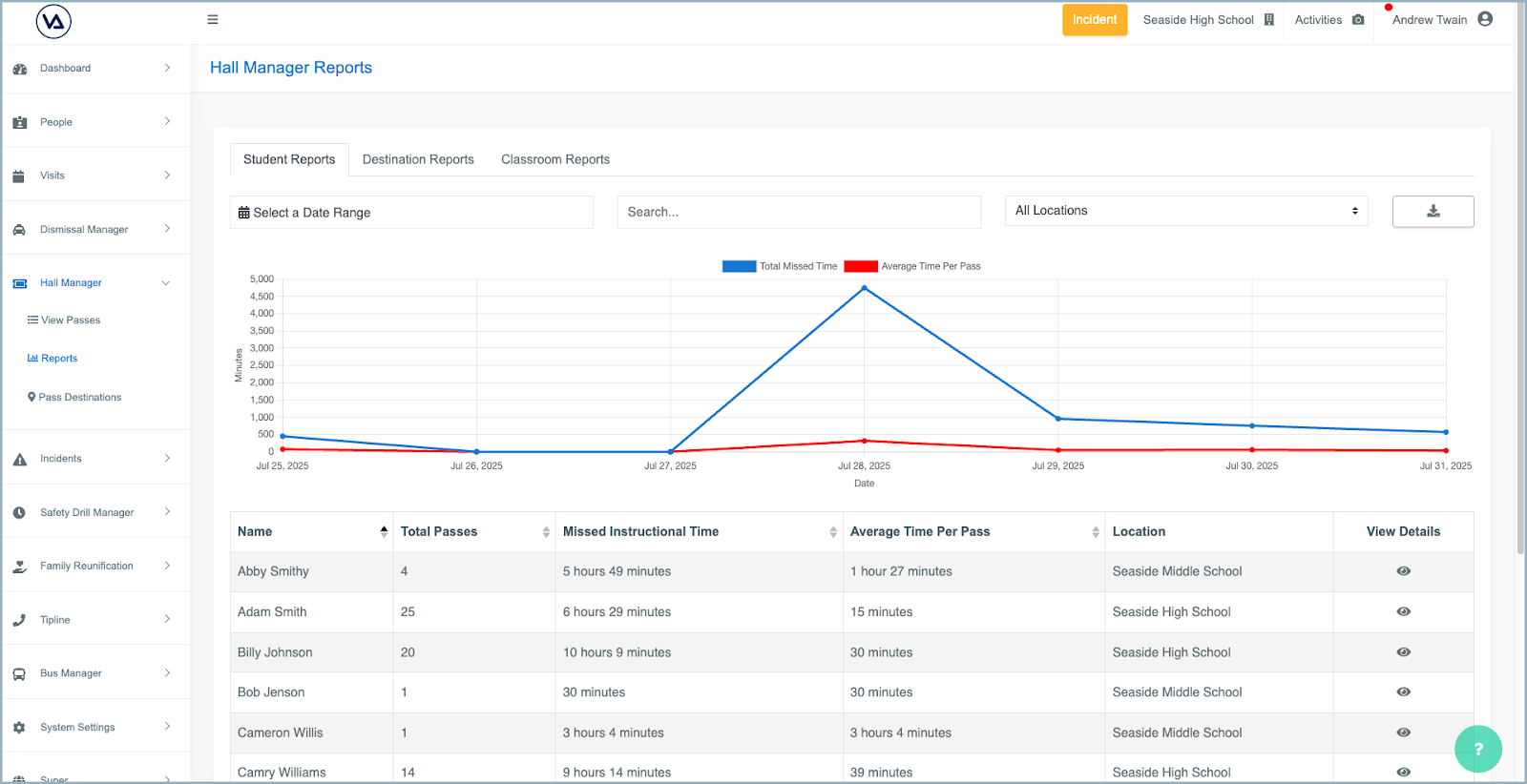Click the Incidents warning triangle icon

20,459
